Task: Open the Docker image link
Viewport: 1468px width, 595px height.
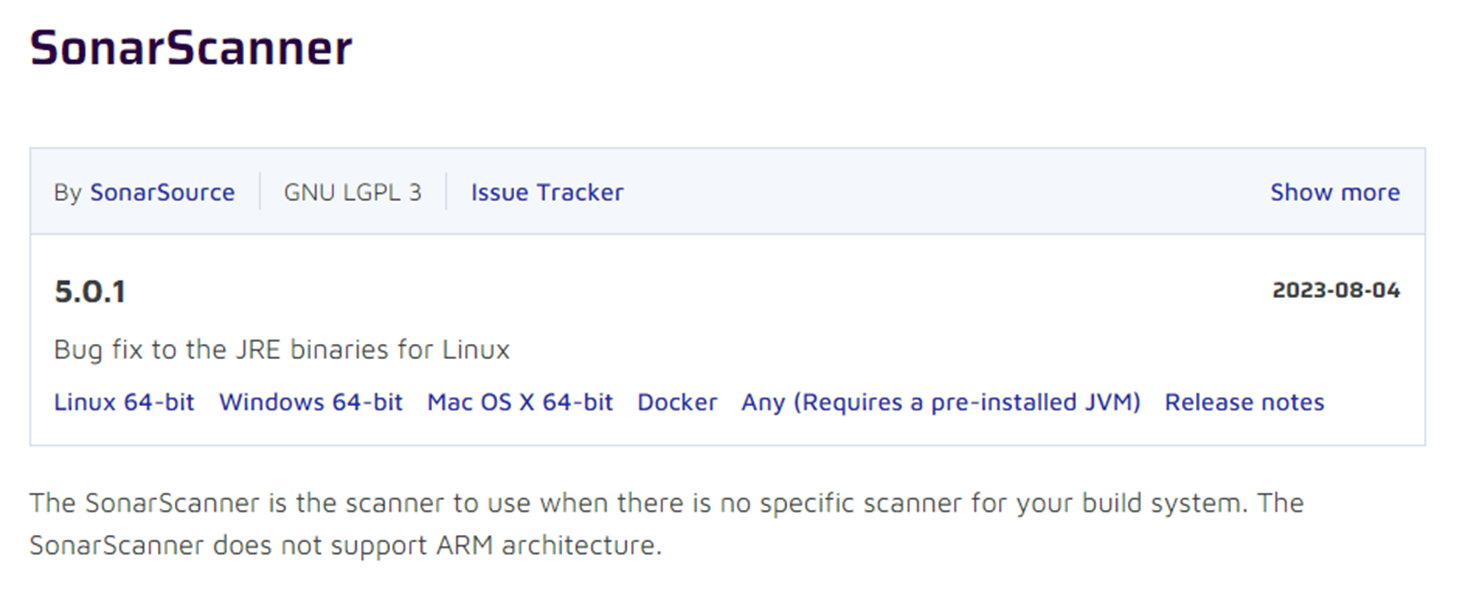Action: click(x=677, y=402)
